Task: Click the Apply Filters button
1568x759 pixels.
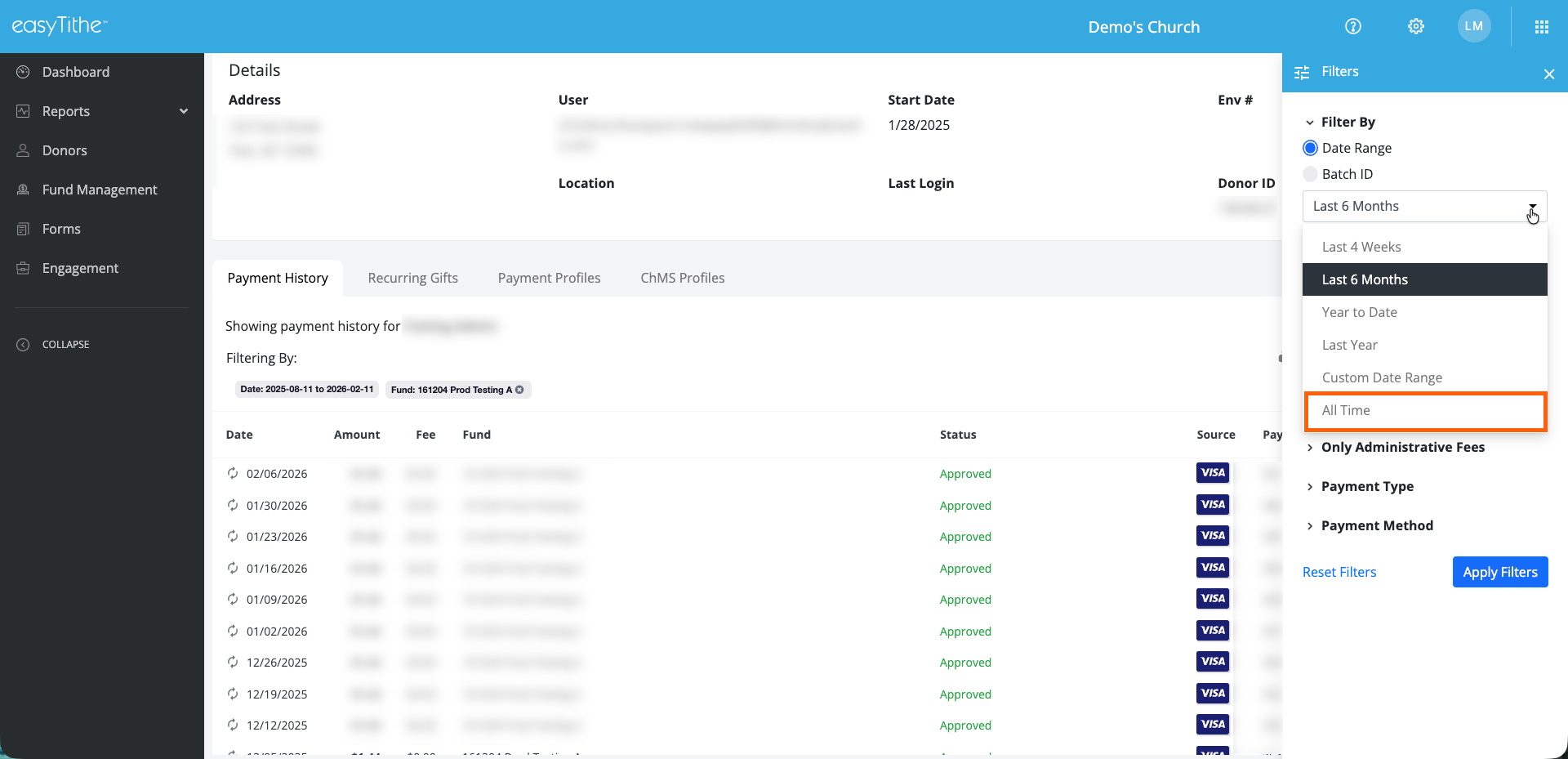Action: coord(1499,572)
